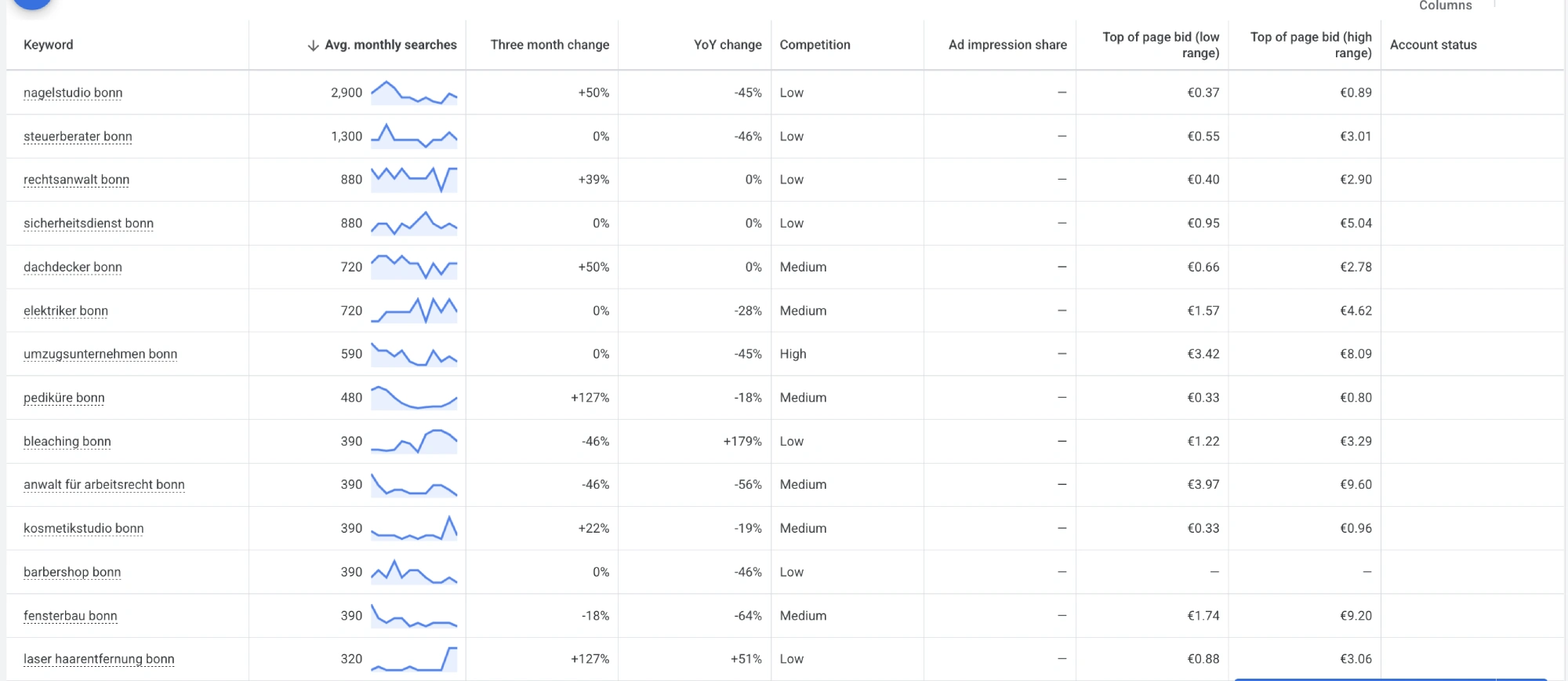Click the sort arrow beside Avg. monthly searches

point(313,46)
